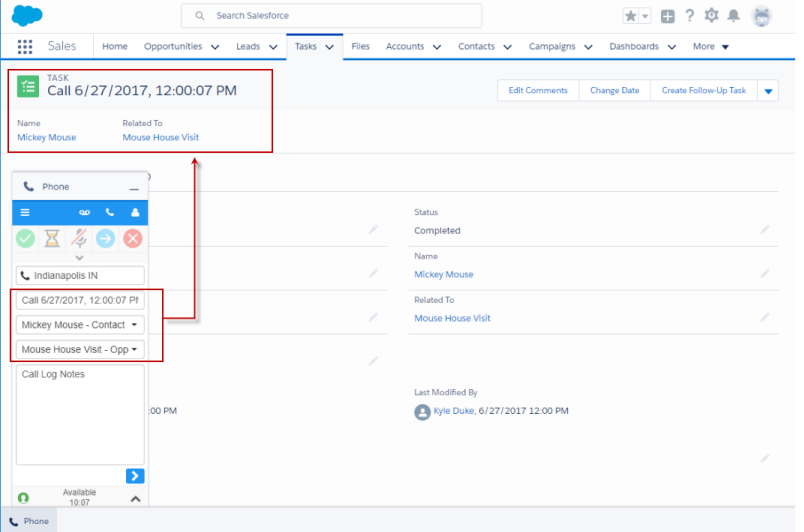Expand the availability status chevron in the phone footer
This screenshot has width=804, height=532.
(x=136, y=498)
